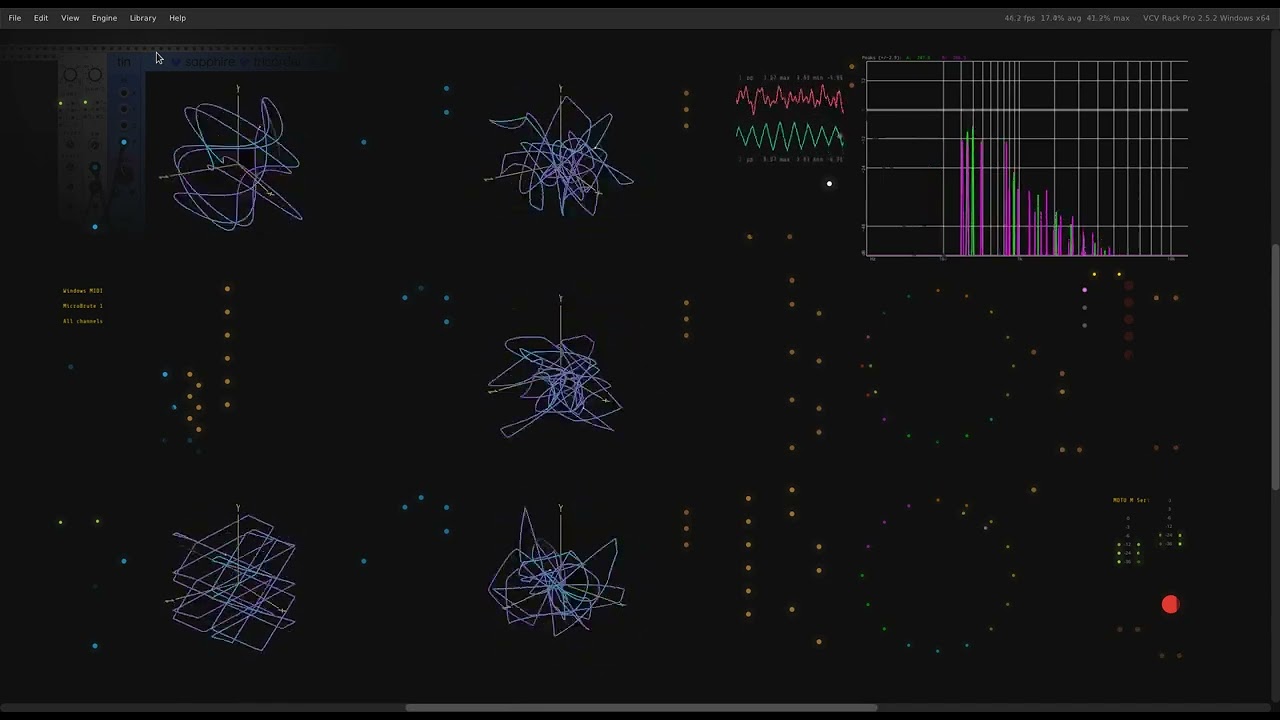Click the red waveform trace in the scope
The width and height of the screenshot is (1280, 720).
pyautogui.click(x=790, y=98)
